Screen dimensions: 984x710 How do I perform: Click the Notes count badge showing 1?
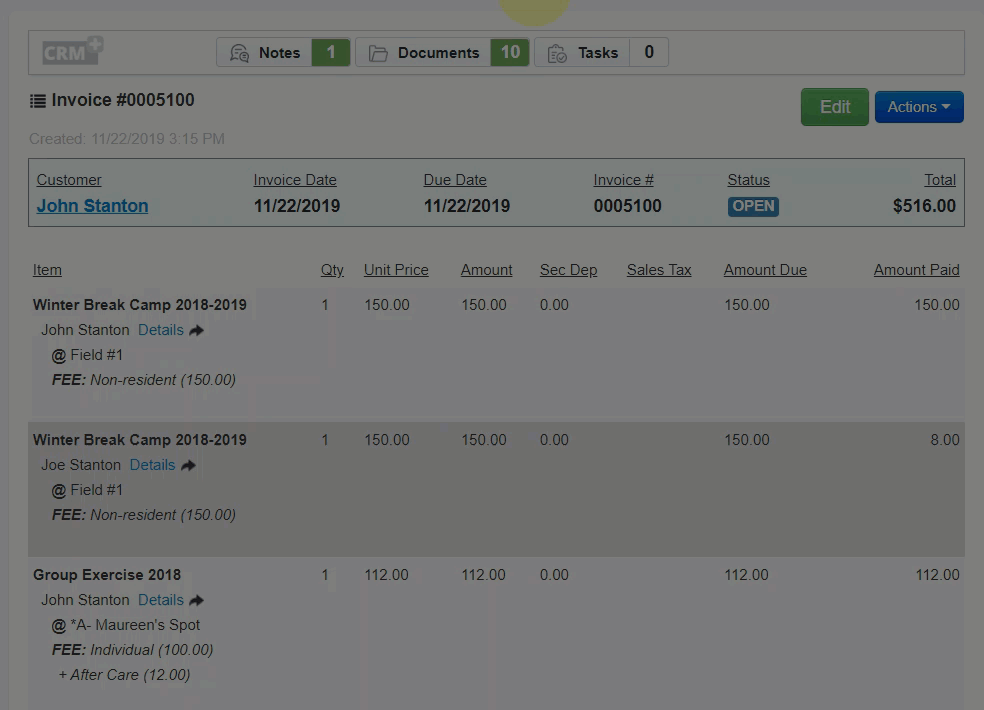point(331,53)
